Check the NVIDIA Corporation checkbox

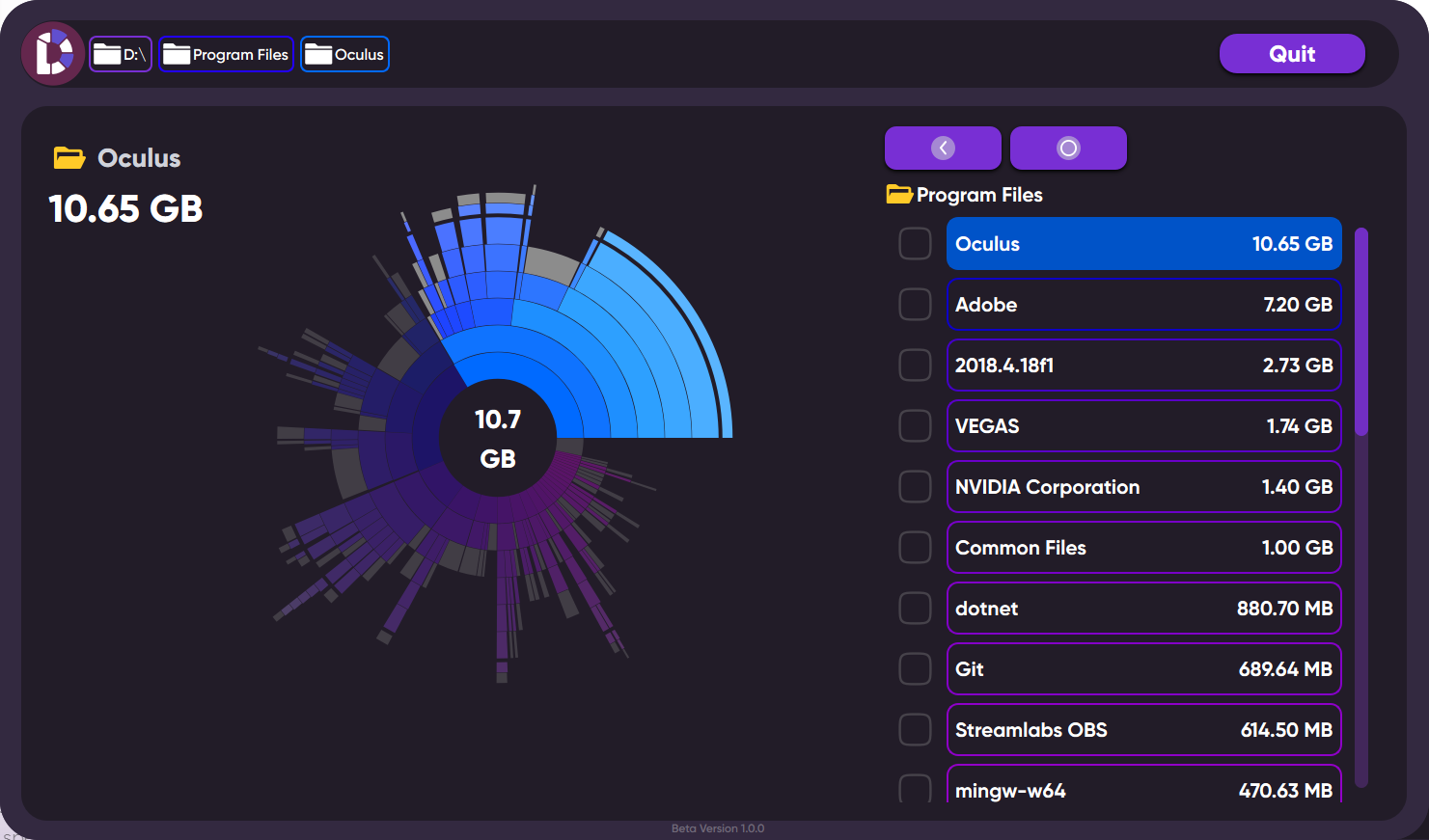(915, 487)
